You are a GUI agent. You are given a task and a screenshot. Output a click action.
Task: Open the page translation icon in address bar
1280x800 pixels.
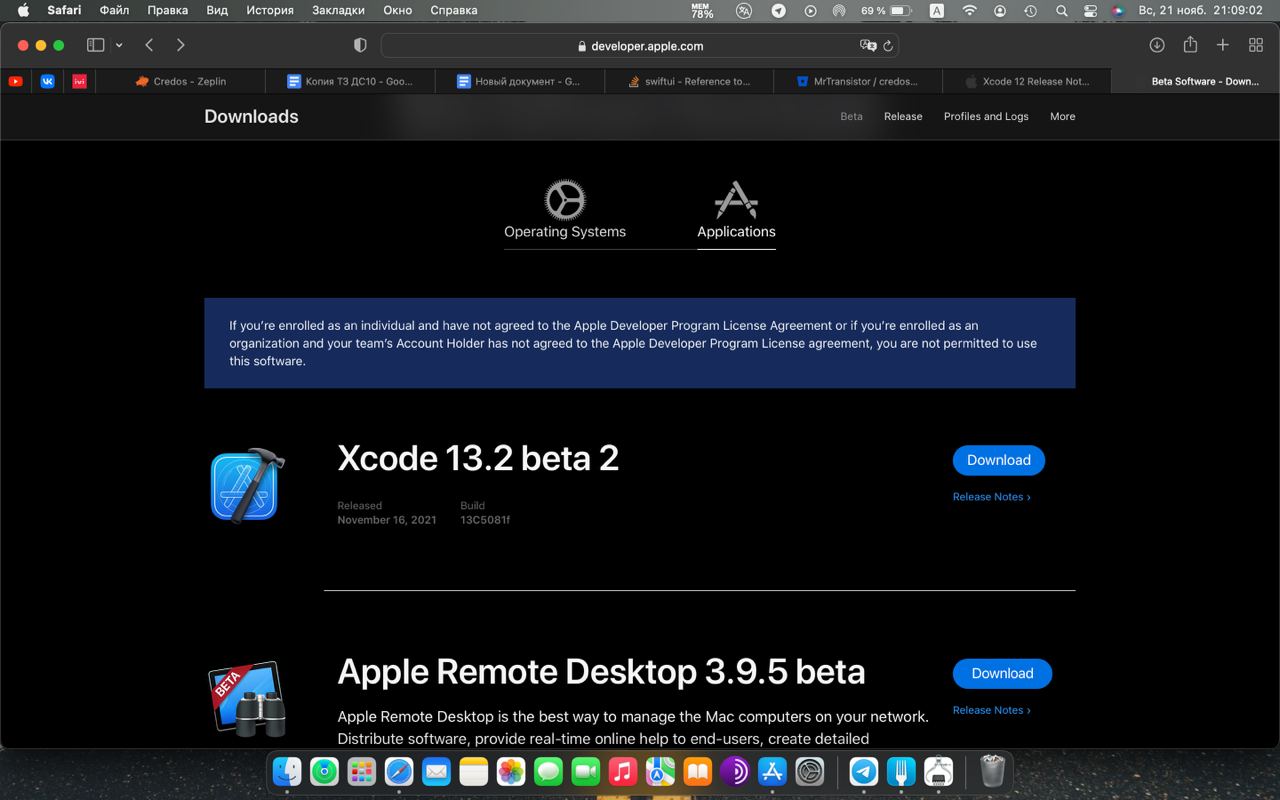click(x=868, y=45)
